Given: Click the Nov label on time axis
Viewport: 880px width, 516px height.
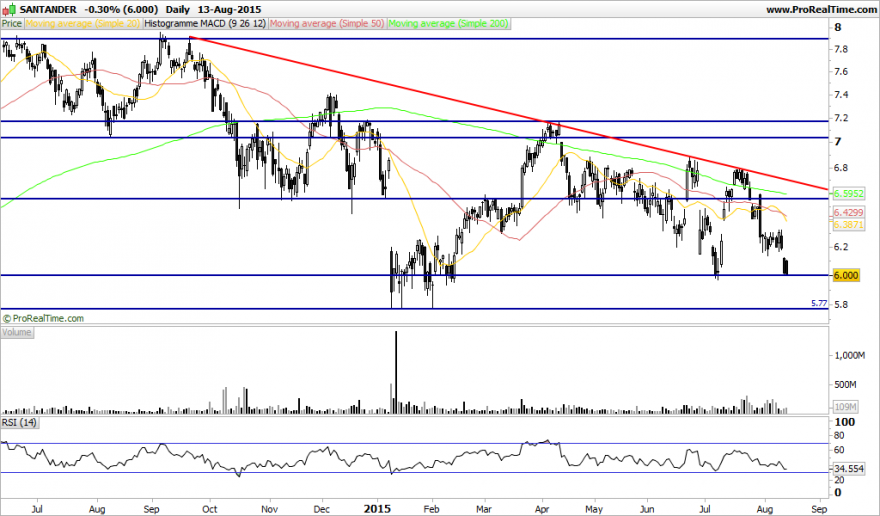Looking at the screenshot, I should click(270, 509).
